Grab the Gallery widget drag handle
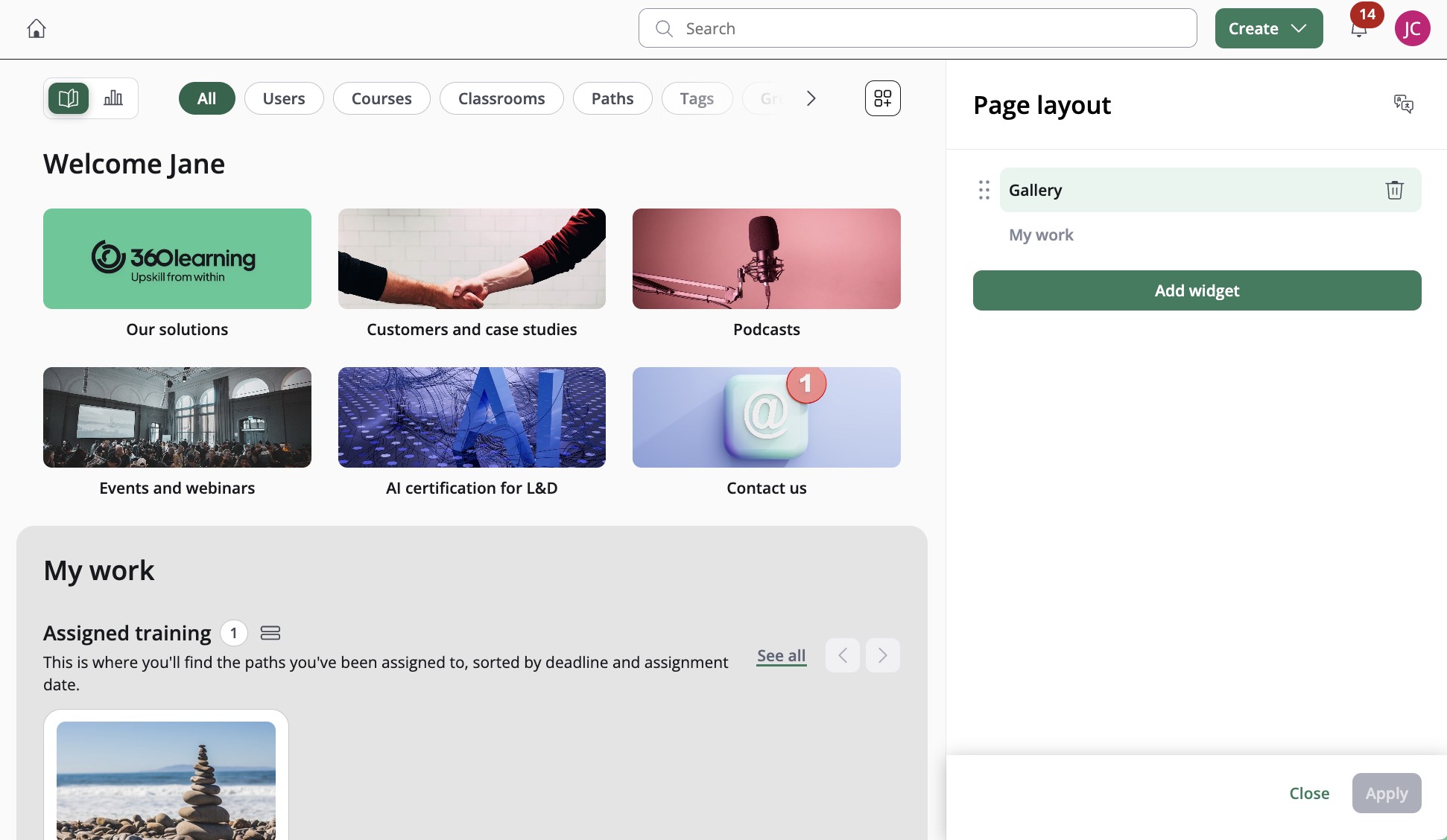Image resolution: width=1447 pixels, height=840 pixels. [x=984, y=190]
